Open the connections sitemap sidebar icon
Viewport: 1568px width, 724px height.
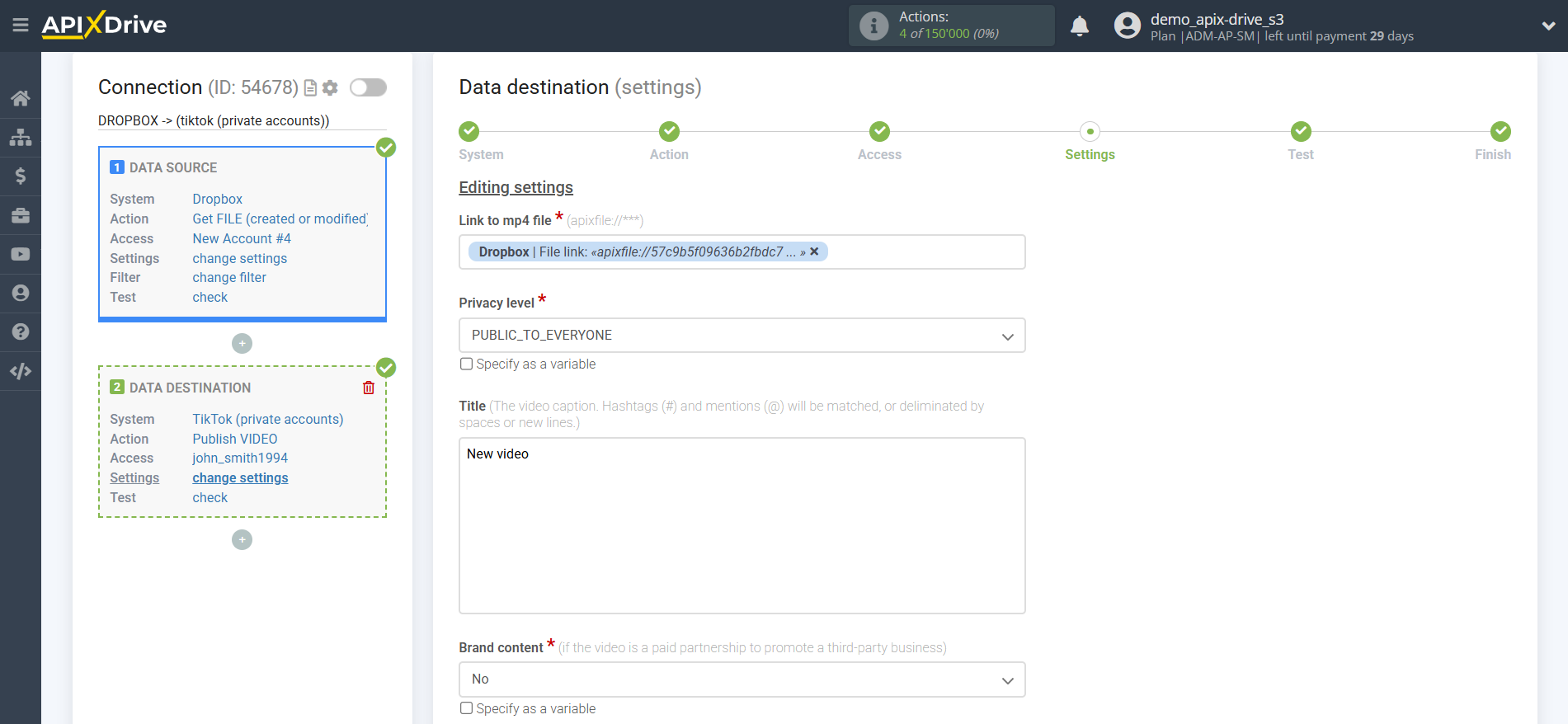(x=21, y=137)
